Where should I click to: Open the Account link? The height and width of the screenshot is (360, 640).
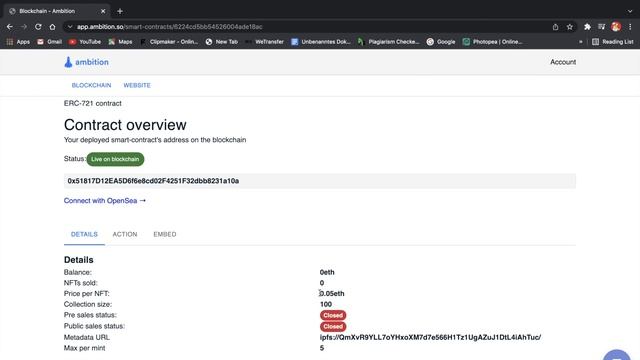click(563, 62)
